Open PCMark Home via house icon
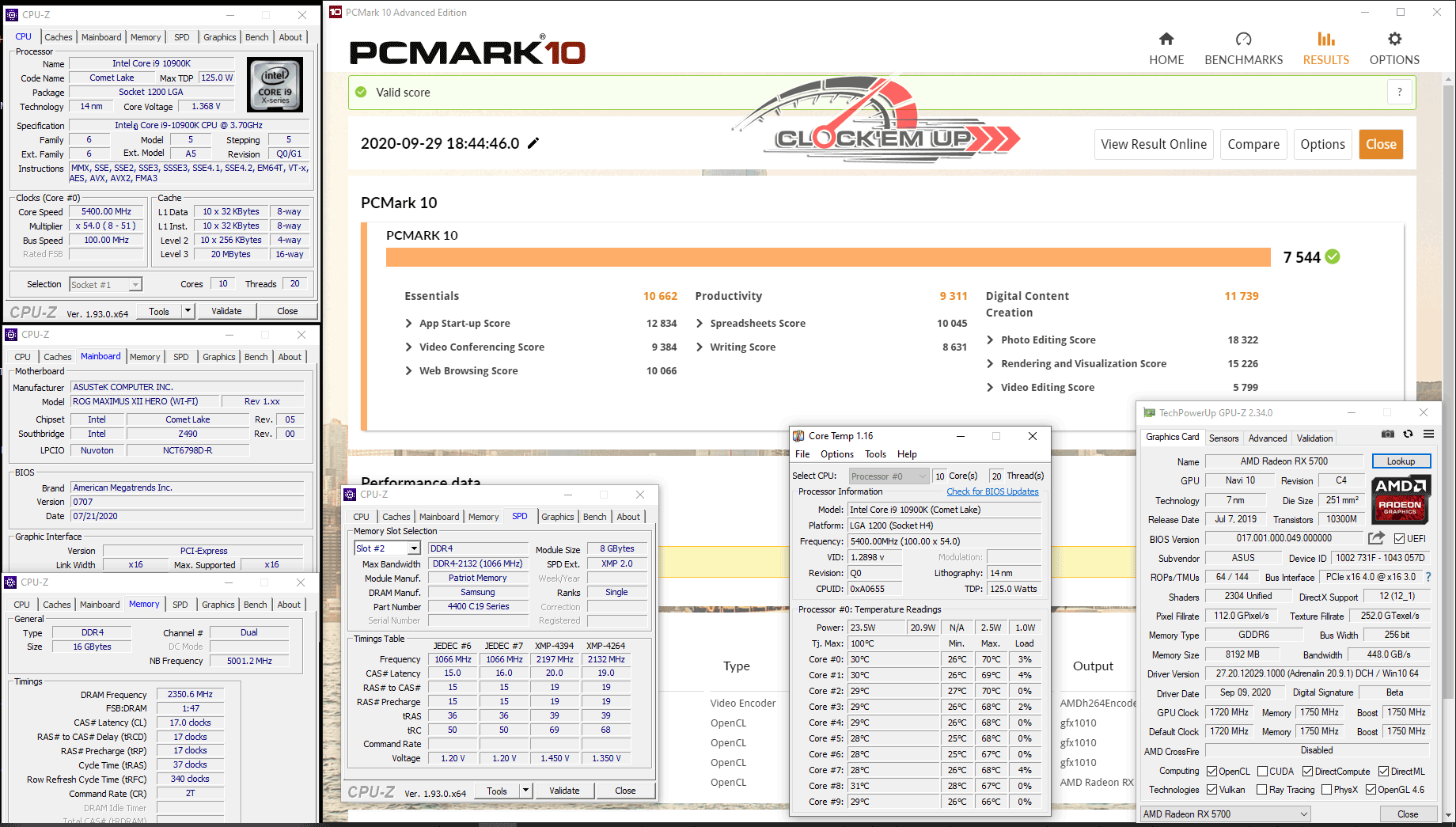1456x827 pixels. (1166, 40)
